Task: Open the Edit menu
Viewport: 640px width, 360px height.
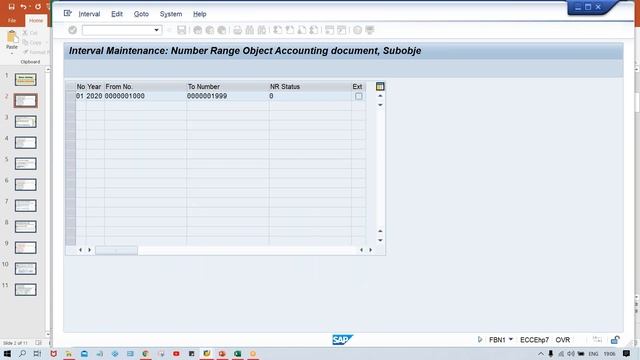Action: pyautogui.click(x=117, y=14)
